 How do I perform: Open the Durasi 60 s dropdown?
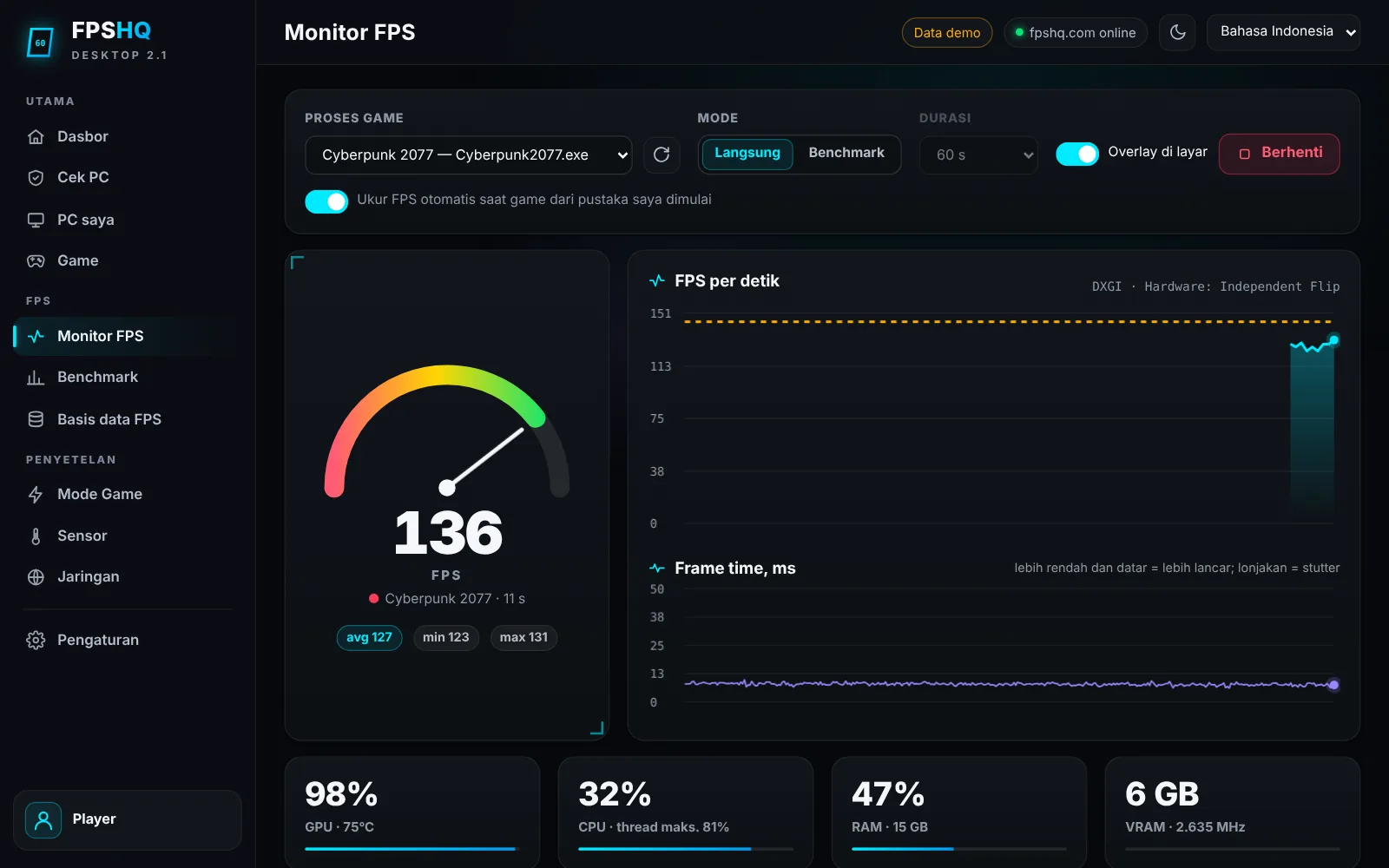coord(978,155)
